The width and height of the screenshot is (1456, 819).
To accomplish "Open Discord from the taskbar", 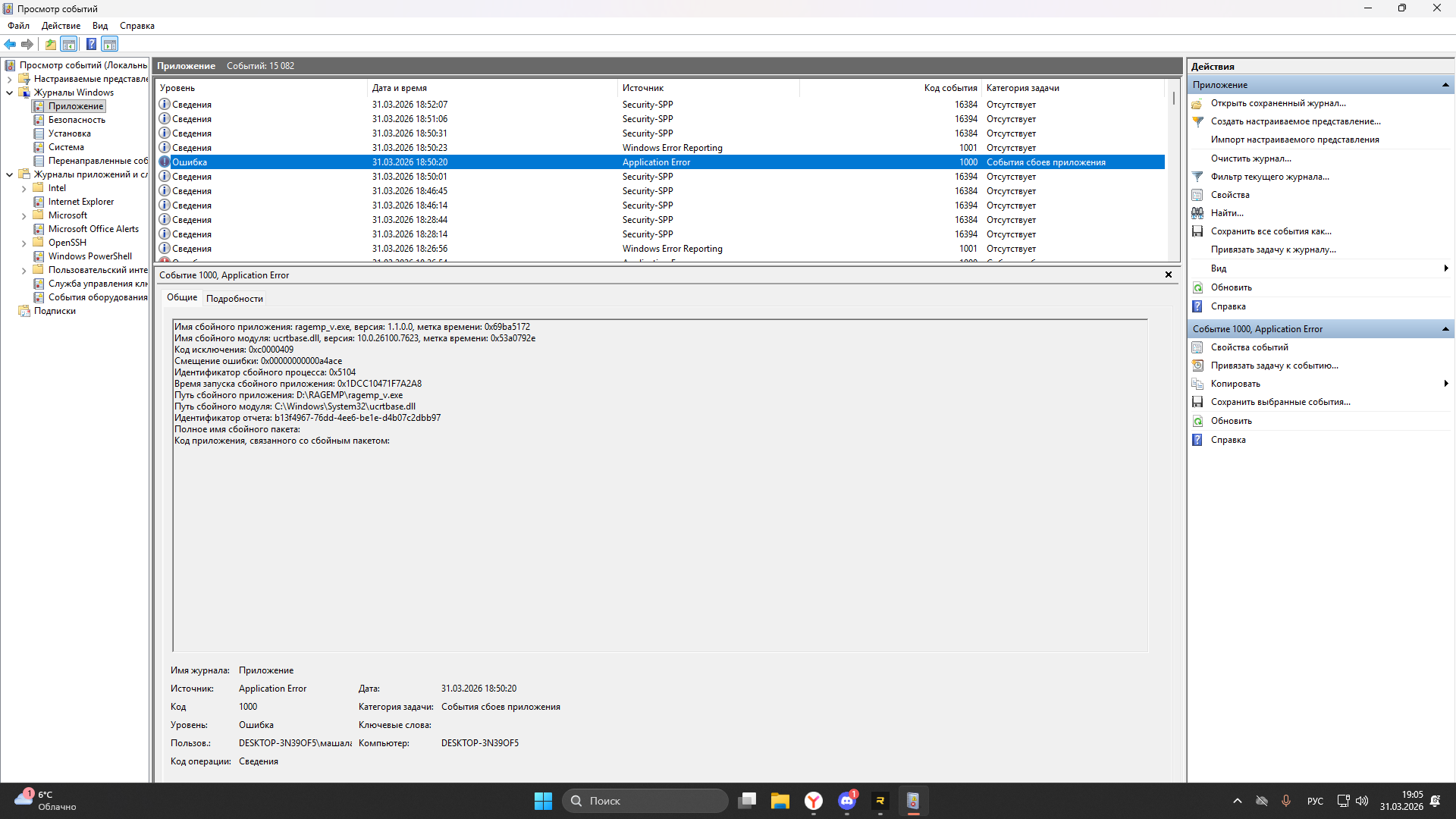I will 847,801.
